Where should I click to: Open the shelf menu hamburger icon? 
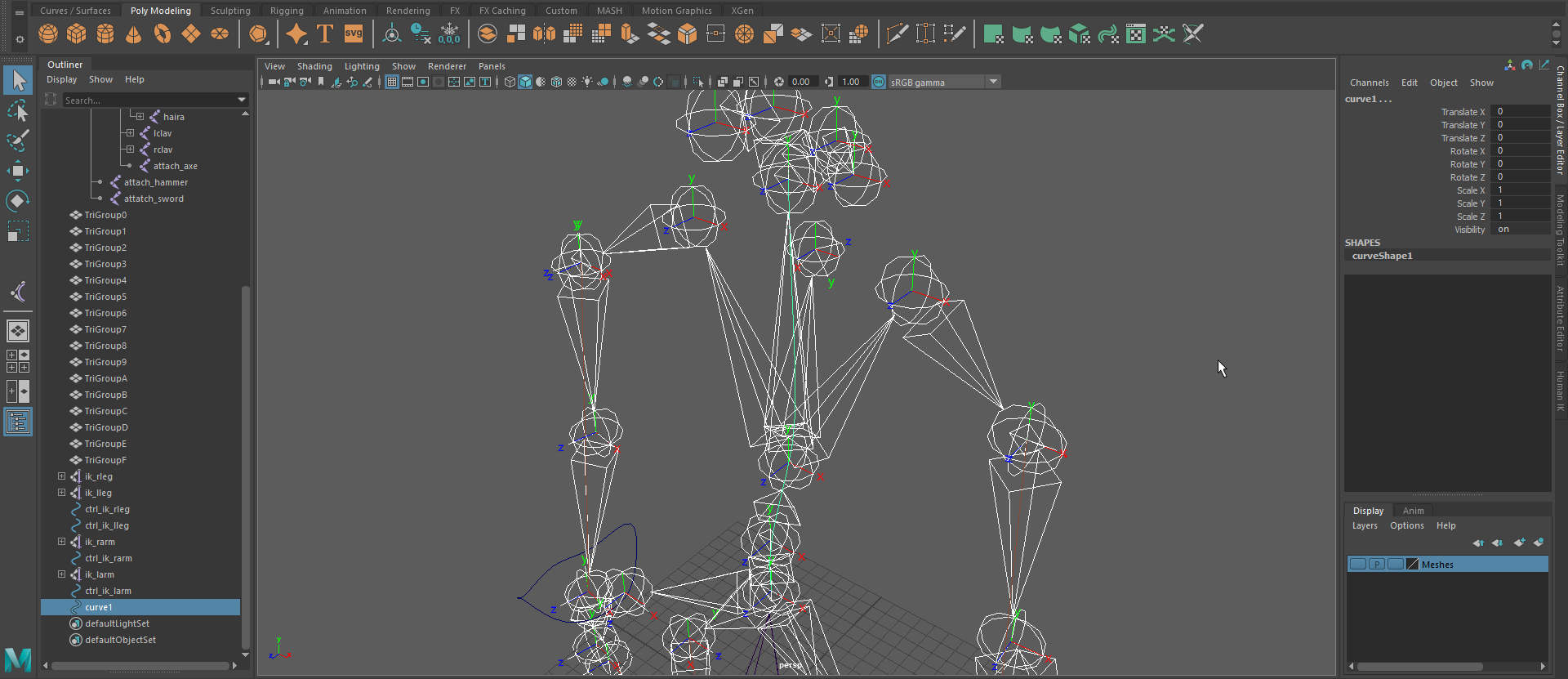pos(19,11)
